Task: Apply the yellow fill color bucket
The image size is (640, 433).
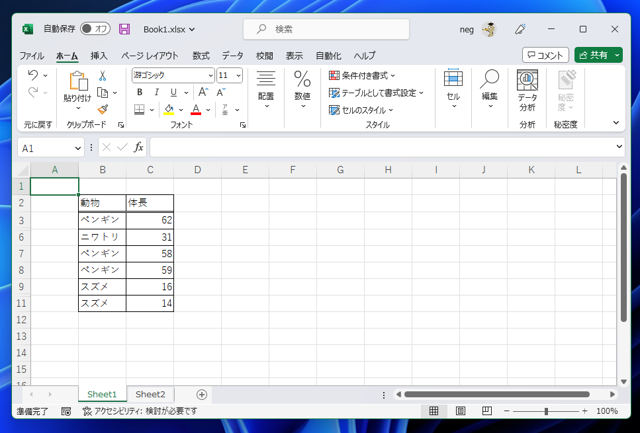Action: pyautogui.click(x=169, y=110)
